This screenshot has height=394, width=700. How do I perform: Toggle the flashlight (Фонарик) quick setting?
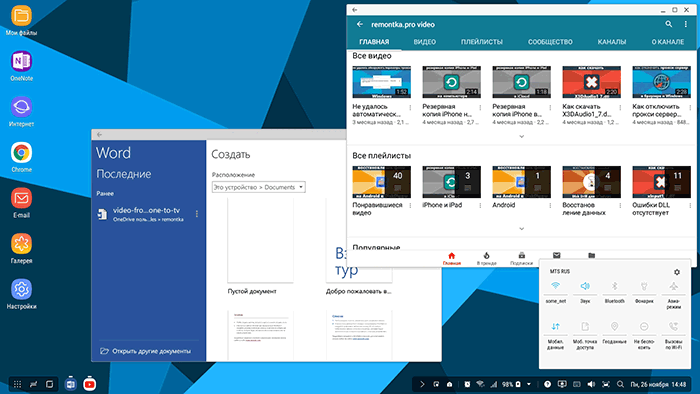644,291
